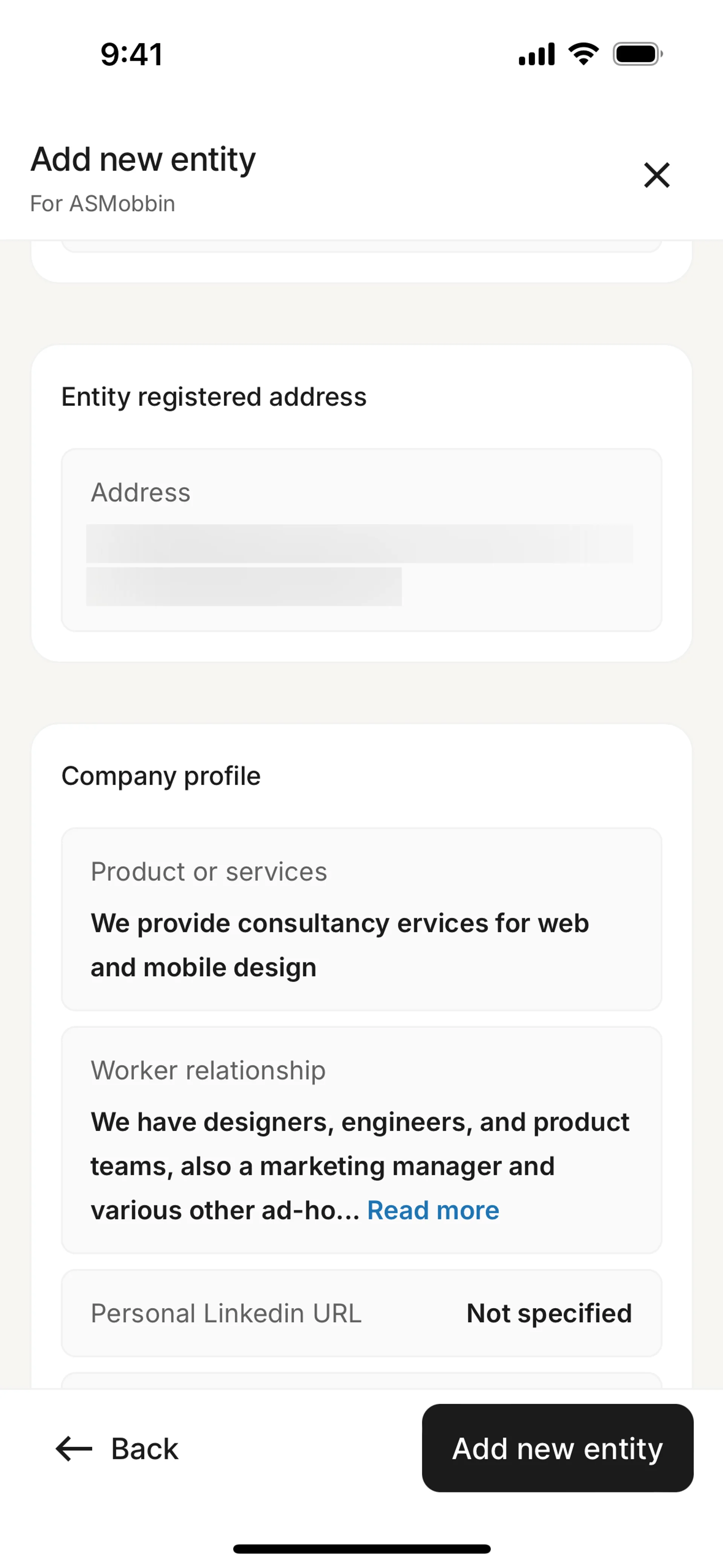Select the Product or services label
The width and height of the screenshot is (723, 1568).
tap(209, 872)
